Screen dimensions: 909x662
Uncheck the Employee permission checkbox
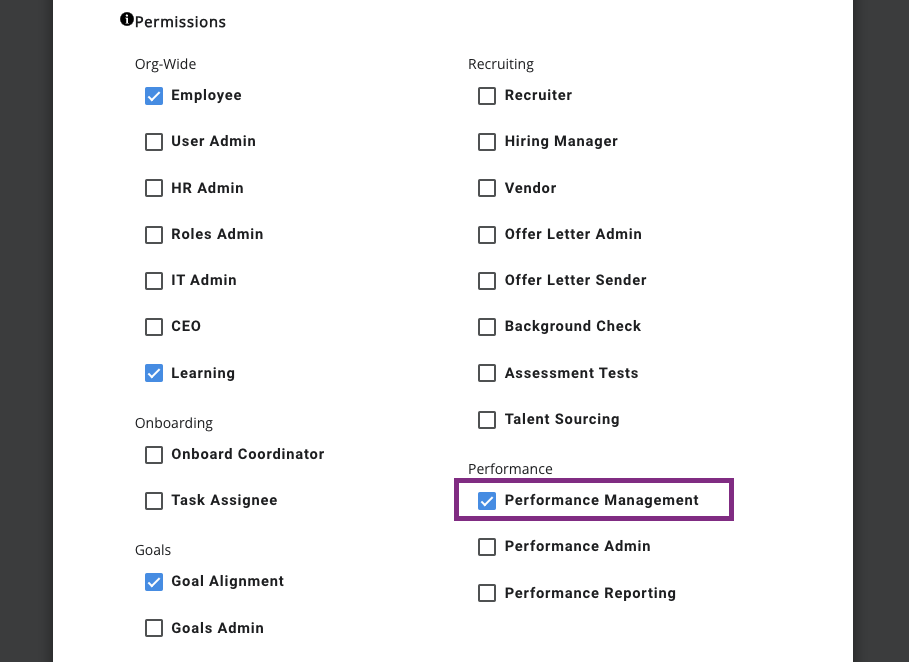tap(154, 96)
